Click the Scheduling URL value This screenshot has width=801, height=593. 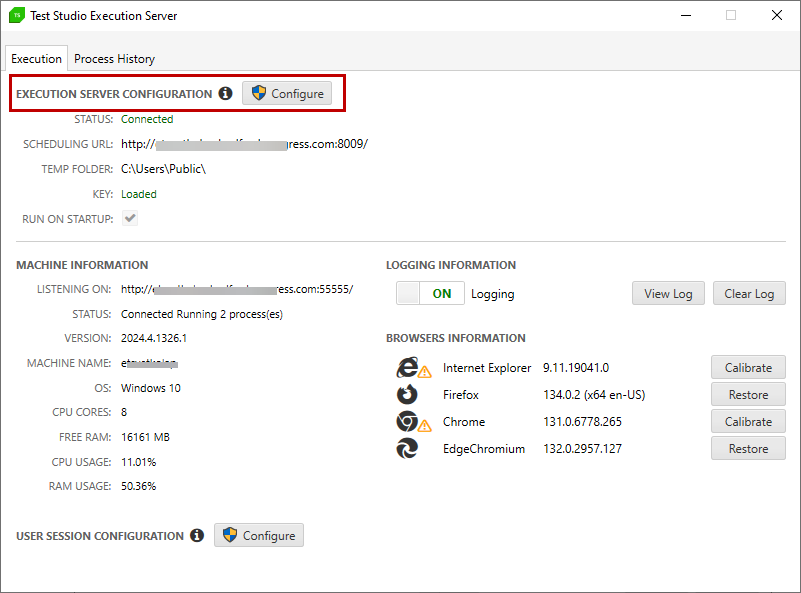click(x=244, y=144)
